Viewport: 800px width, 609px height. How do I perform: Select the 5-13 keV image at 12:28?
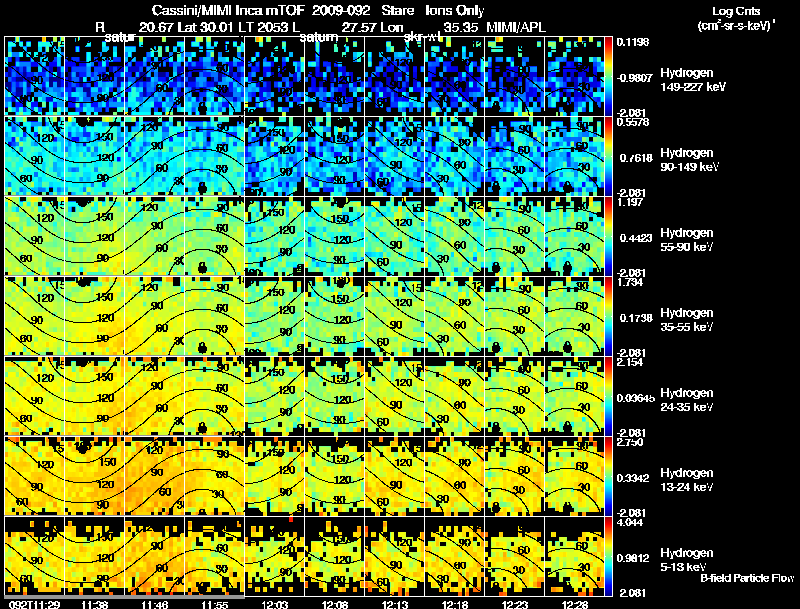(574, 556)
